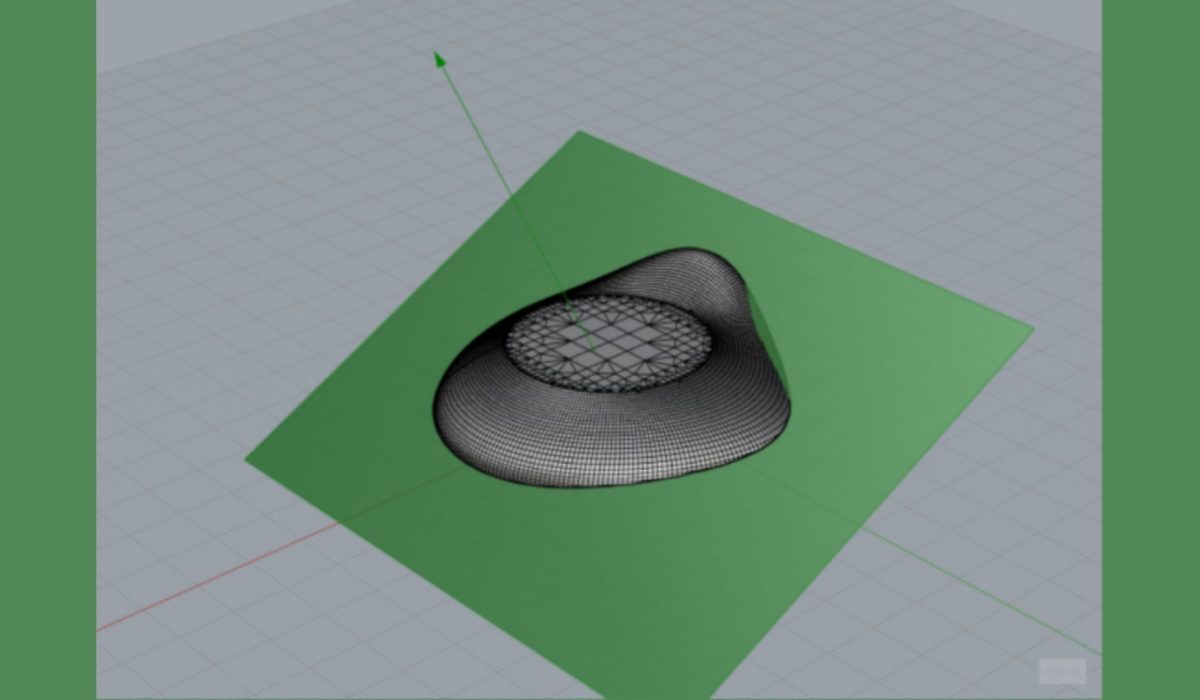
Task: Select the top corner of the green plane
Action: pyautogui.click(x=580, y=133)
